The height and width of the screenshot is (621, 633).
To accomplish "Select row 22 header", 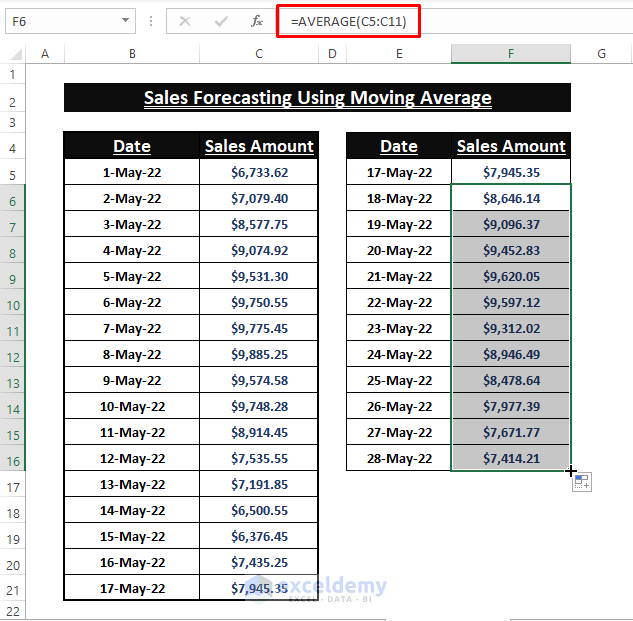I will [13, 611].
